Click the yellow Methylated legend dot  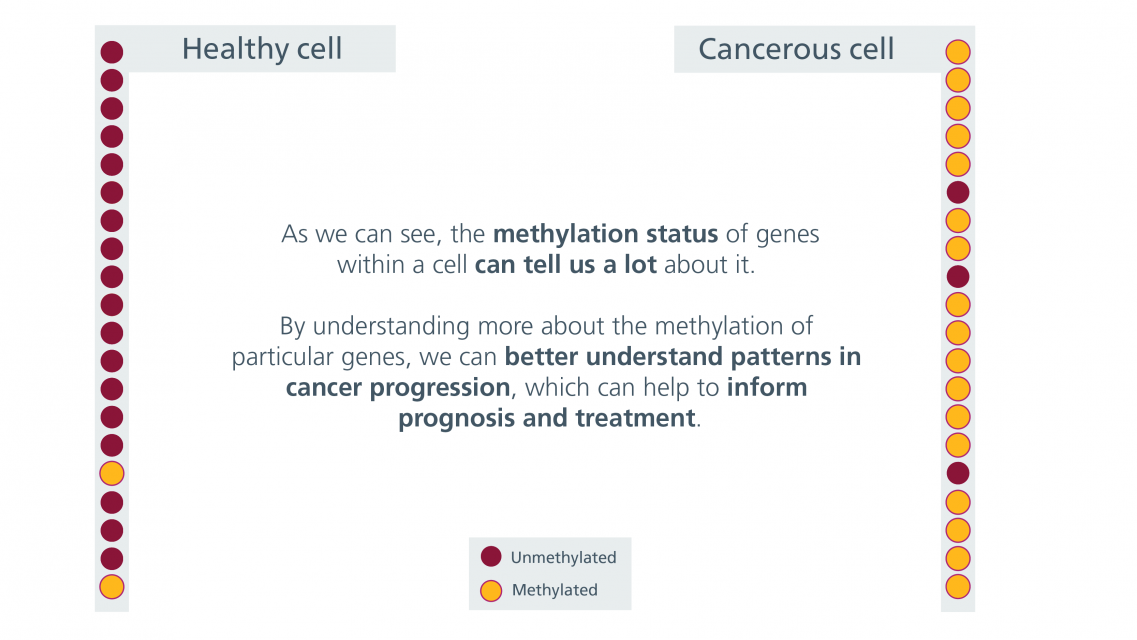(x=491, y=591)
